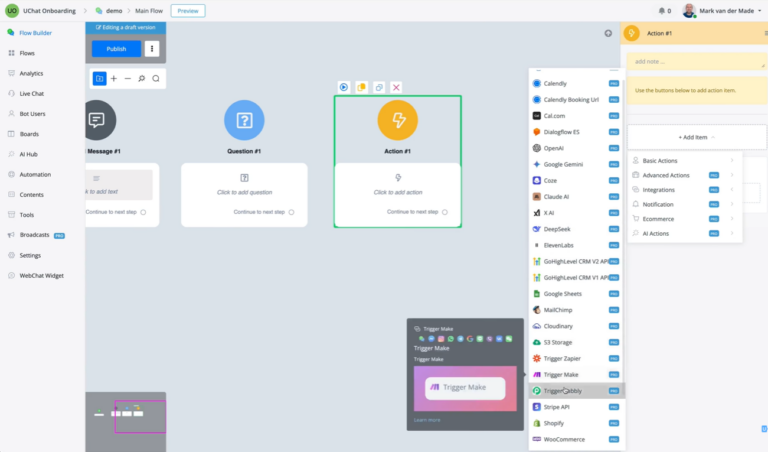The height and width of the screenshot is (452, 768).
Task: Click the play icon above Action #1
Action: pos(344,87)
